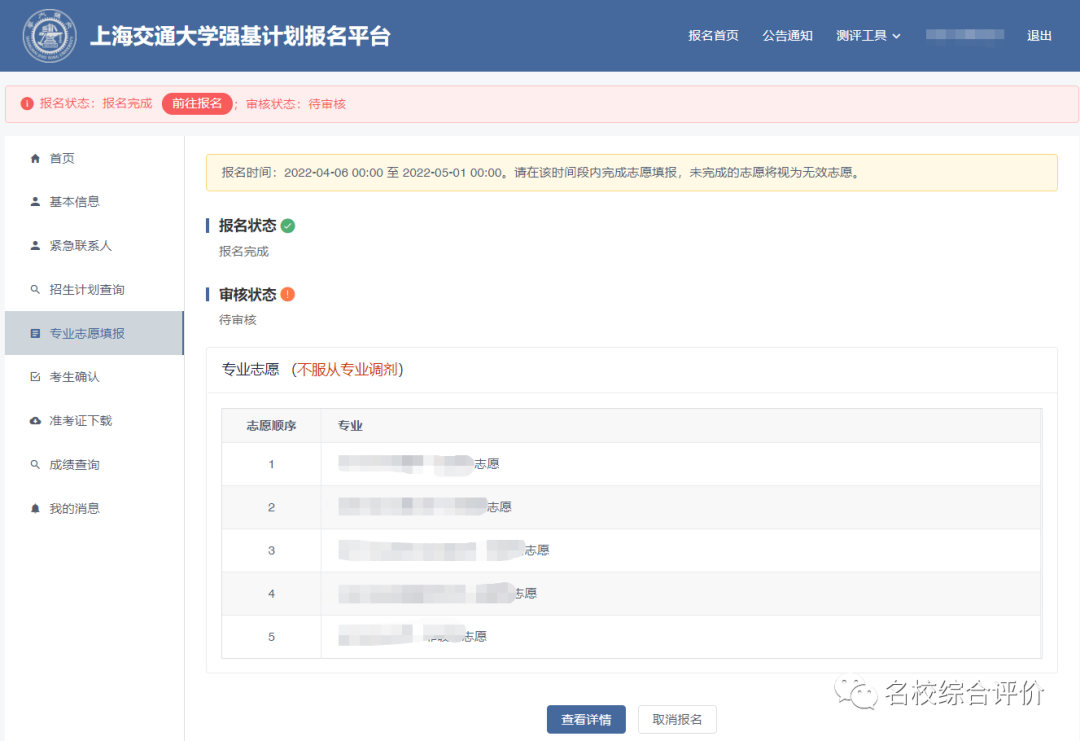1080x741 pixels.
Task: Click the bell icon beside 我的消息
Action: [x=36, y=508]
